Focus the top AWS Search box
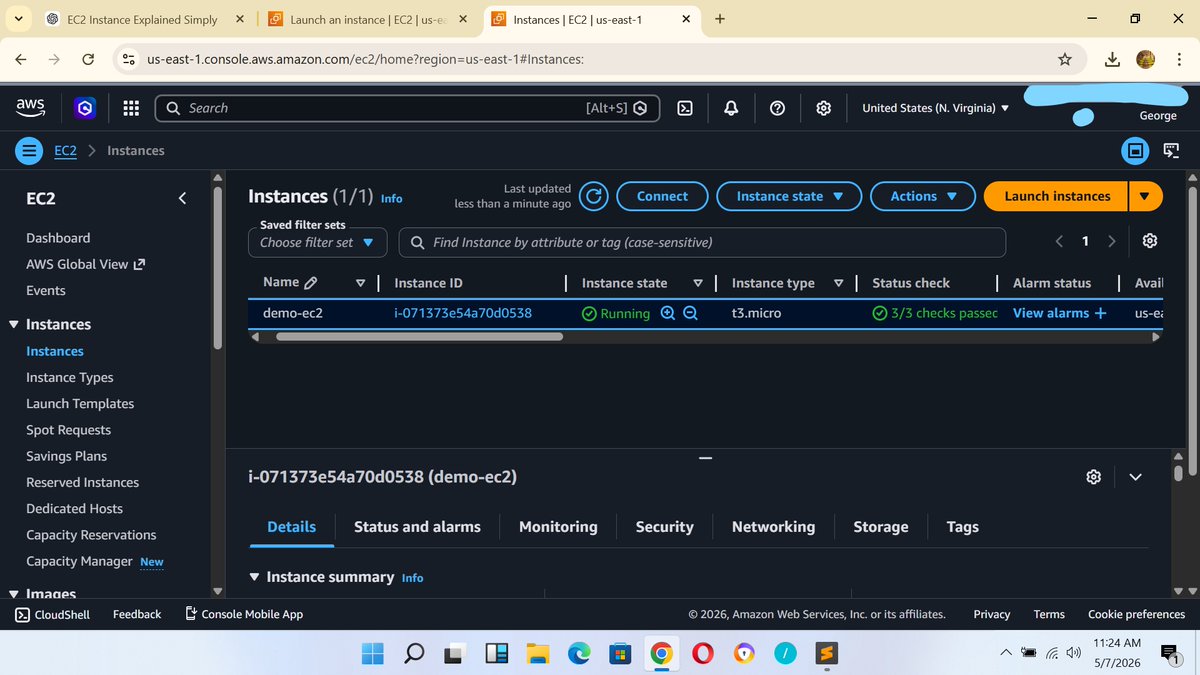This screenshot has width=1200, height=675. (x=408, y=108)
